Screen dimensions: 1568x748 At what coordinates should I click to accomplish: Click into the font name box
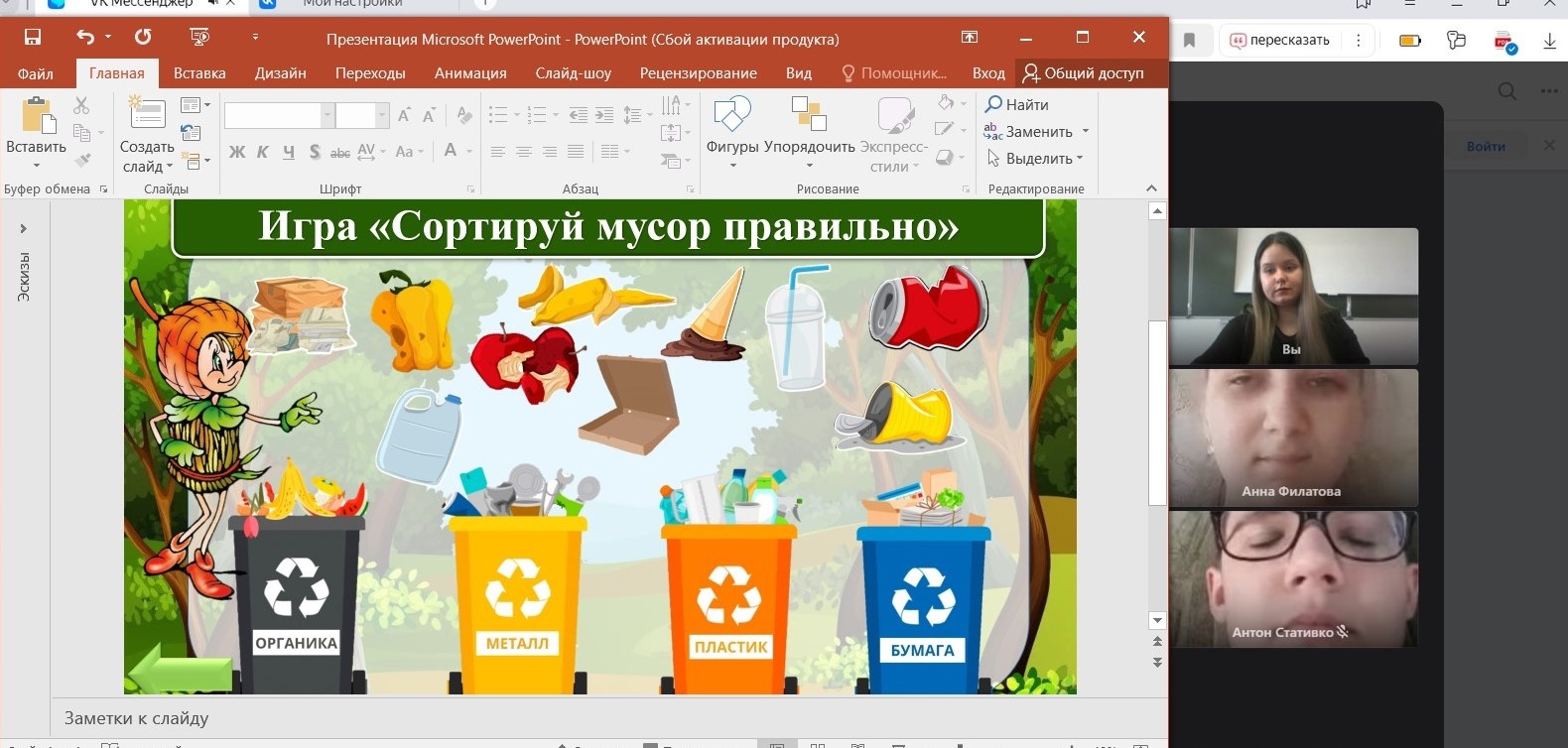[x=272, y=116]
